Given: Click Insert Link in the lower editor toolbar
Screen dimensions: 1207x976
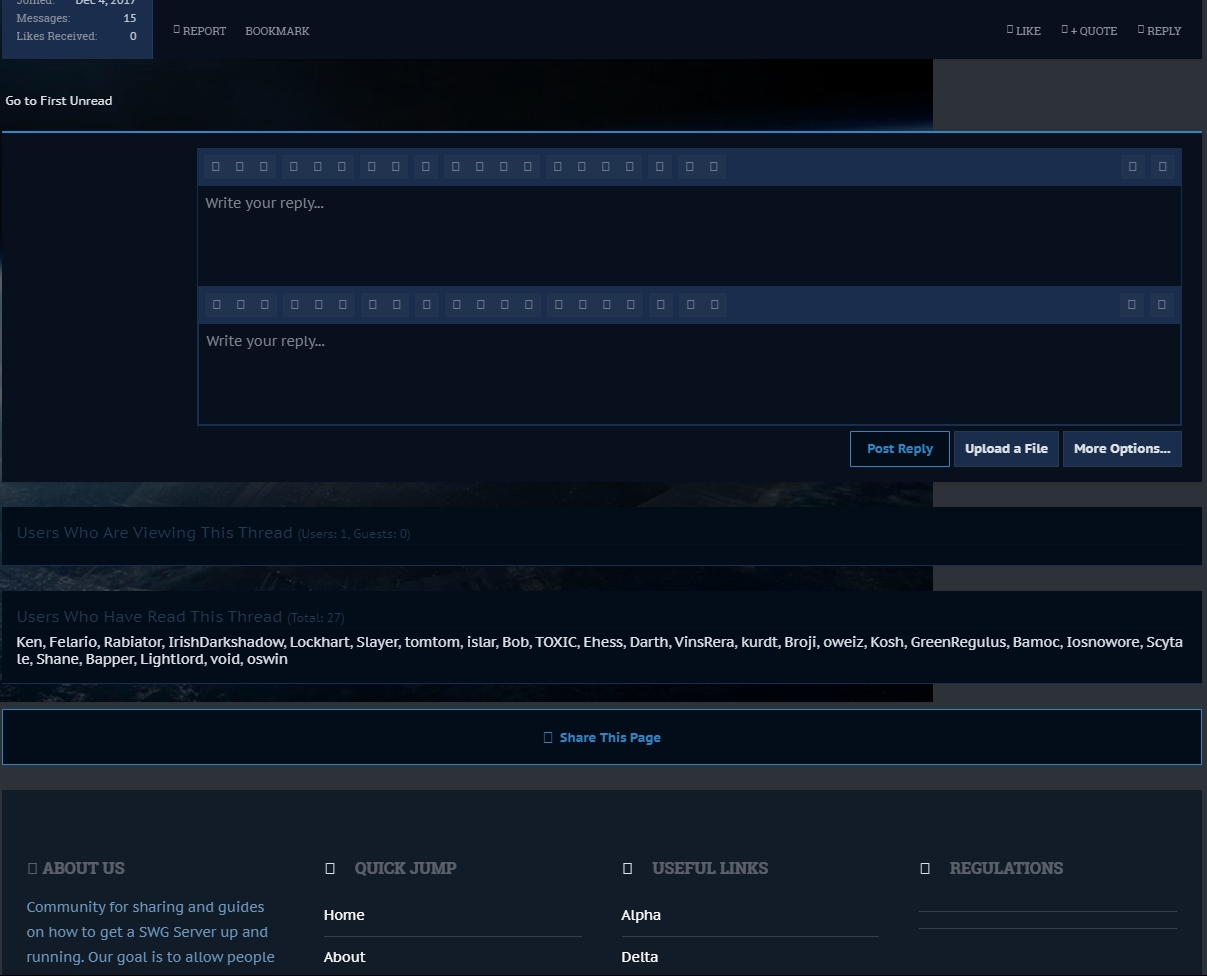Looking at the screenshot, I should click(372, 305).
